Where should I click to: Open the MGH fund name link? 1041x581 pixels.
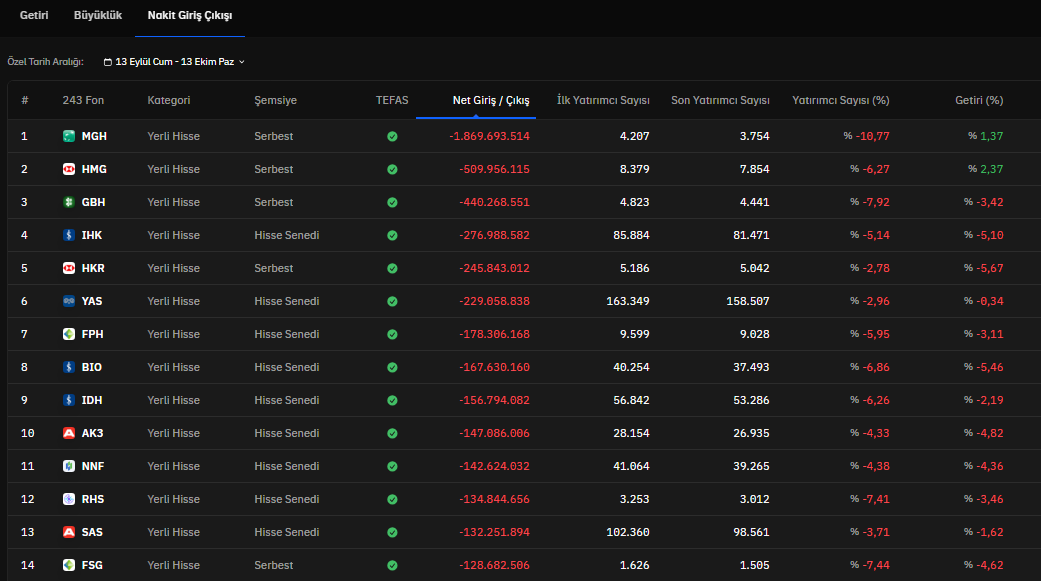click(94, 136)
